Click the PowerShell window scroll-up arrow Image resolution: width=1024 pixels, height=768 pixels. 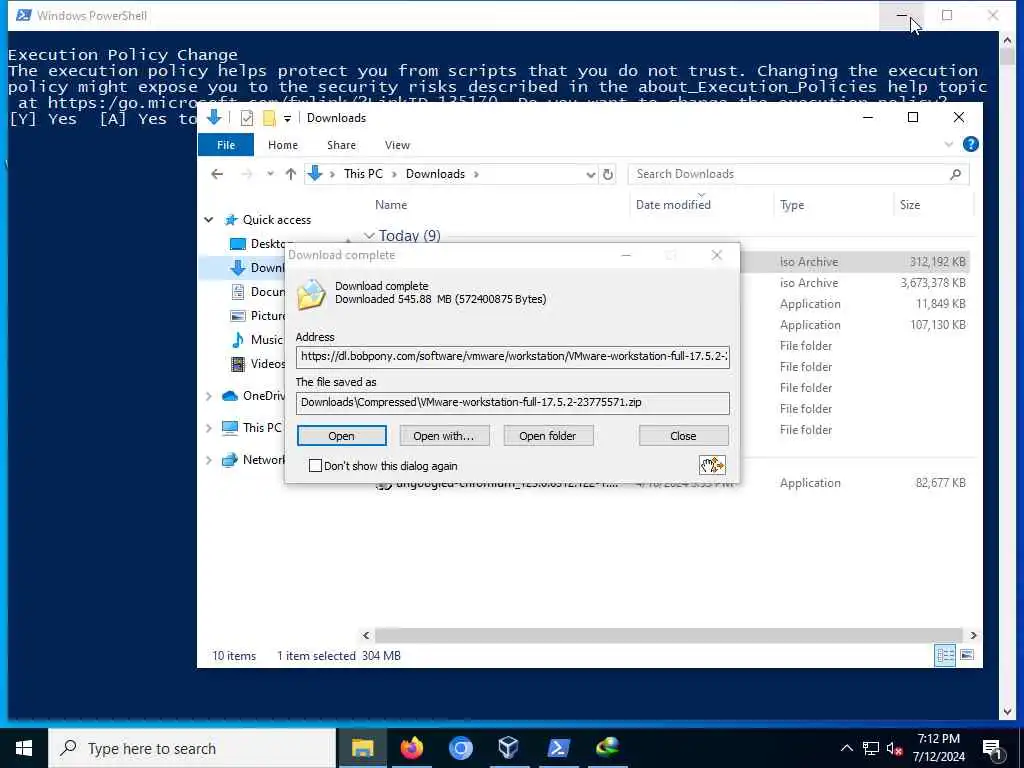pos(1006,40)
